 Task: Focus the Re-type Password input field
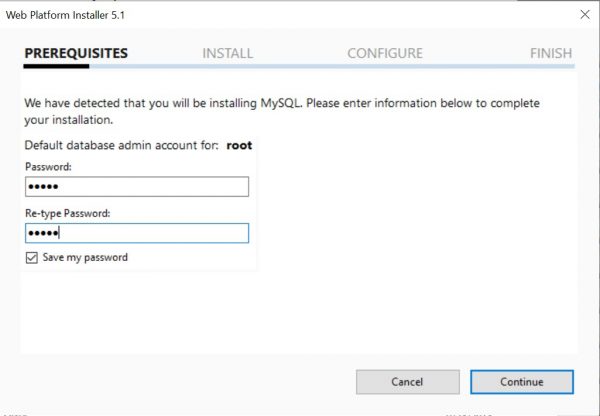pyautogui.click(x=136, y=233)
